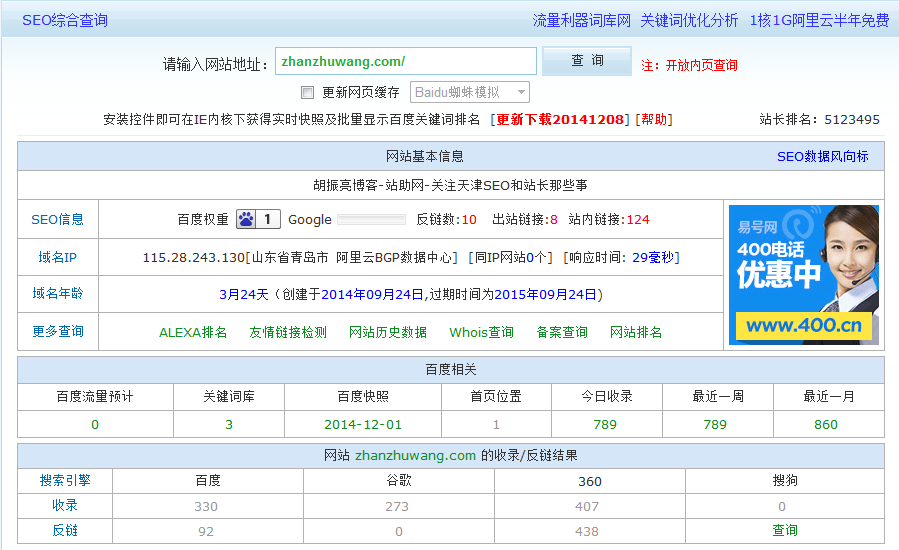The image size is (899, 550).
Task: Open the ALEXA排名 query
Action: point(193,332)
